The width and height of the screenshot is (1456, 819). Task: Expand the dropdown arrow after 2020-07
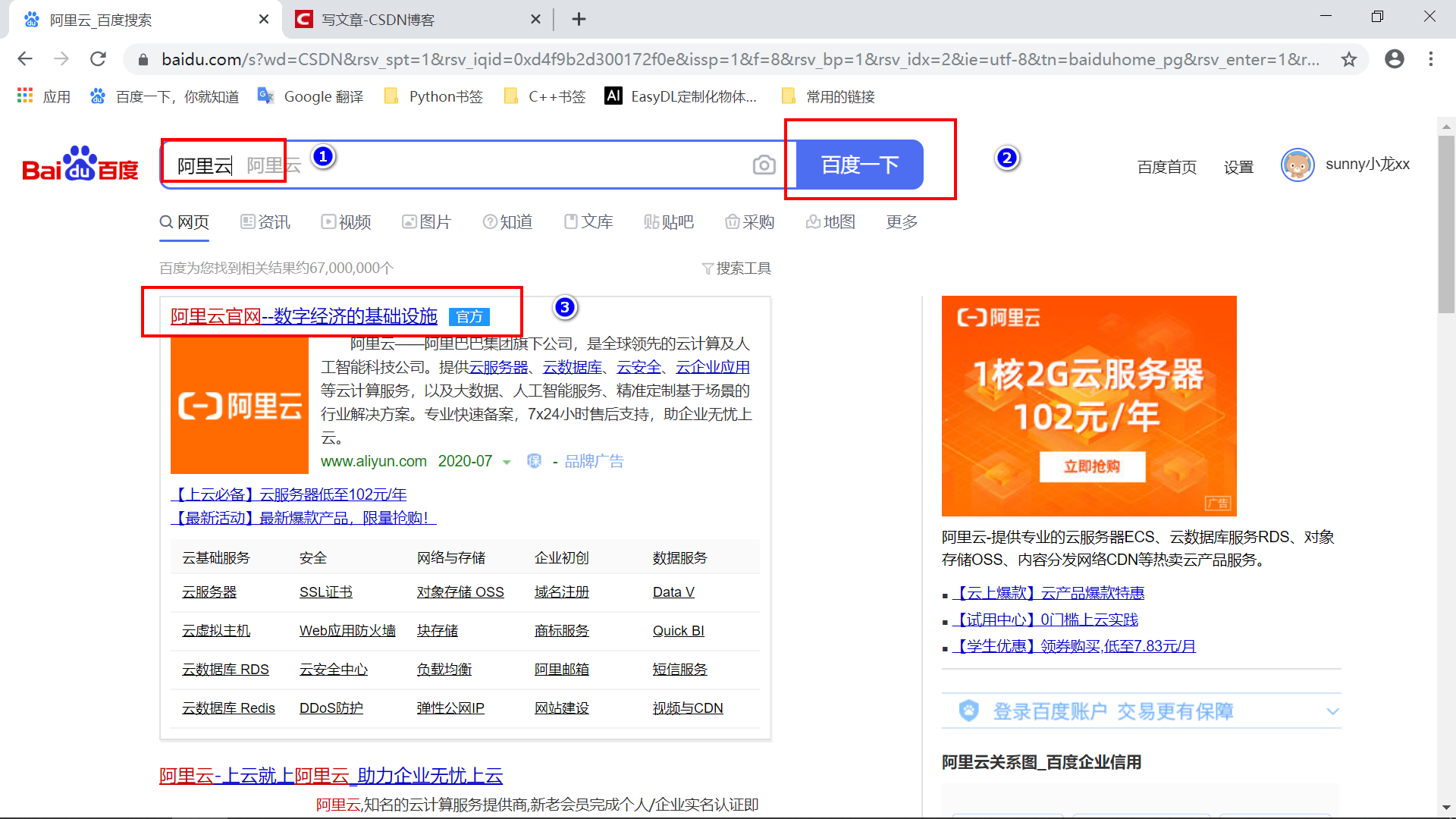point(507,462)
